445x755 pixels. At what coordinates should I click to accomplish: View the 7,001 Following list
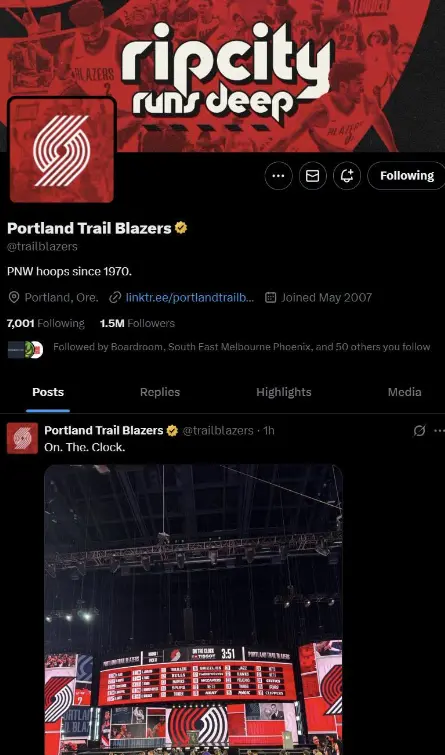46,324
